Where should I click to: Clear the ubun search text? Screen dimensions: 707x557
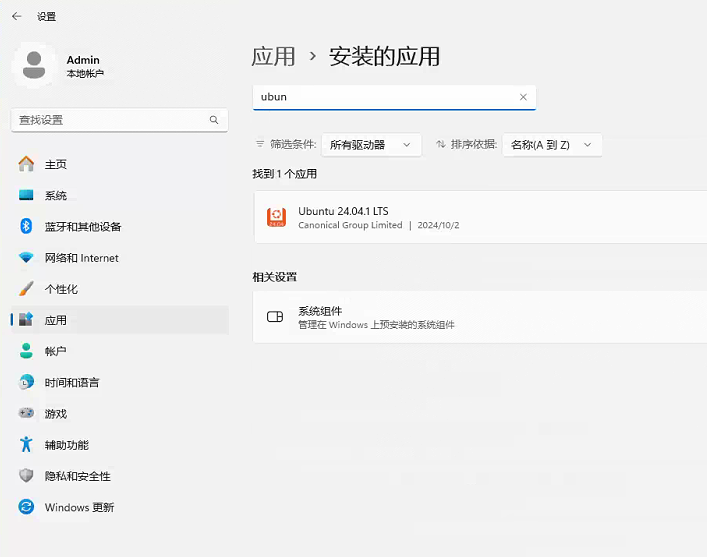pos(523,97)
